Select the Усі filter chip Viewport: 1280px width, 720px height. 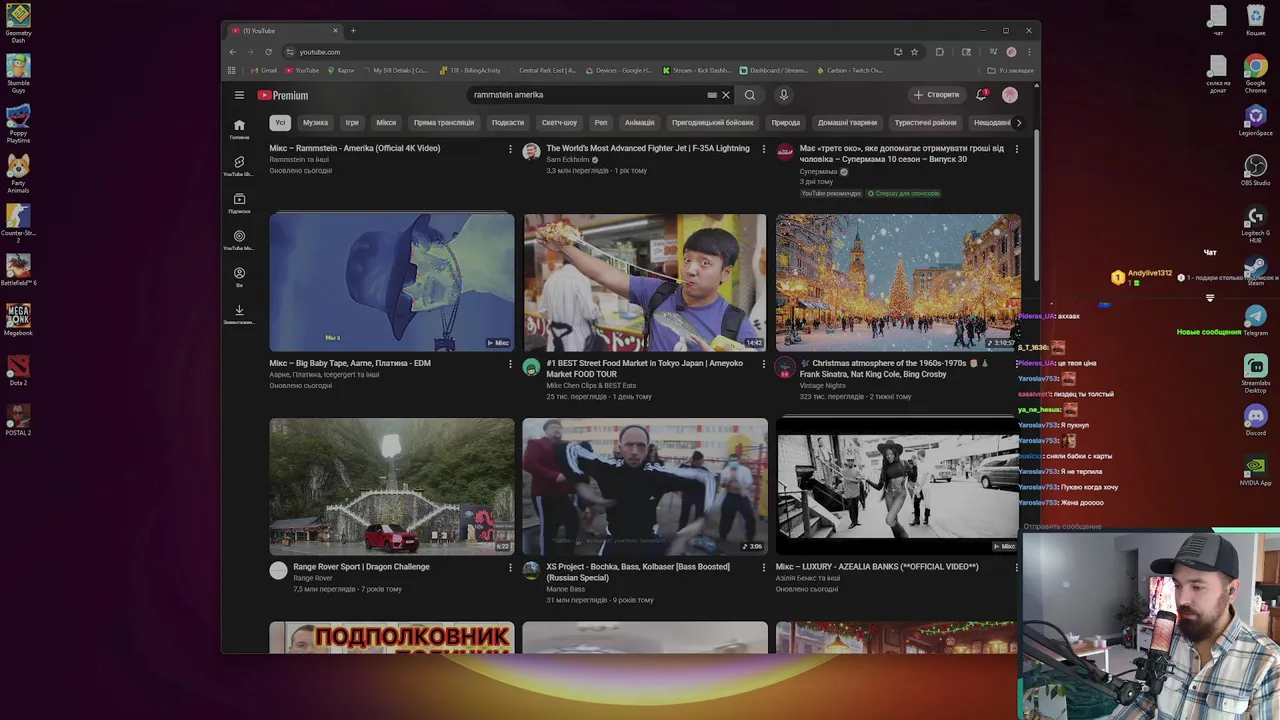pyautogui.click(x=280, y=123)
